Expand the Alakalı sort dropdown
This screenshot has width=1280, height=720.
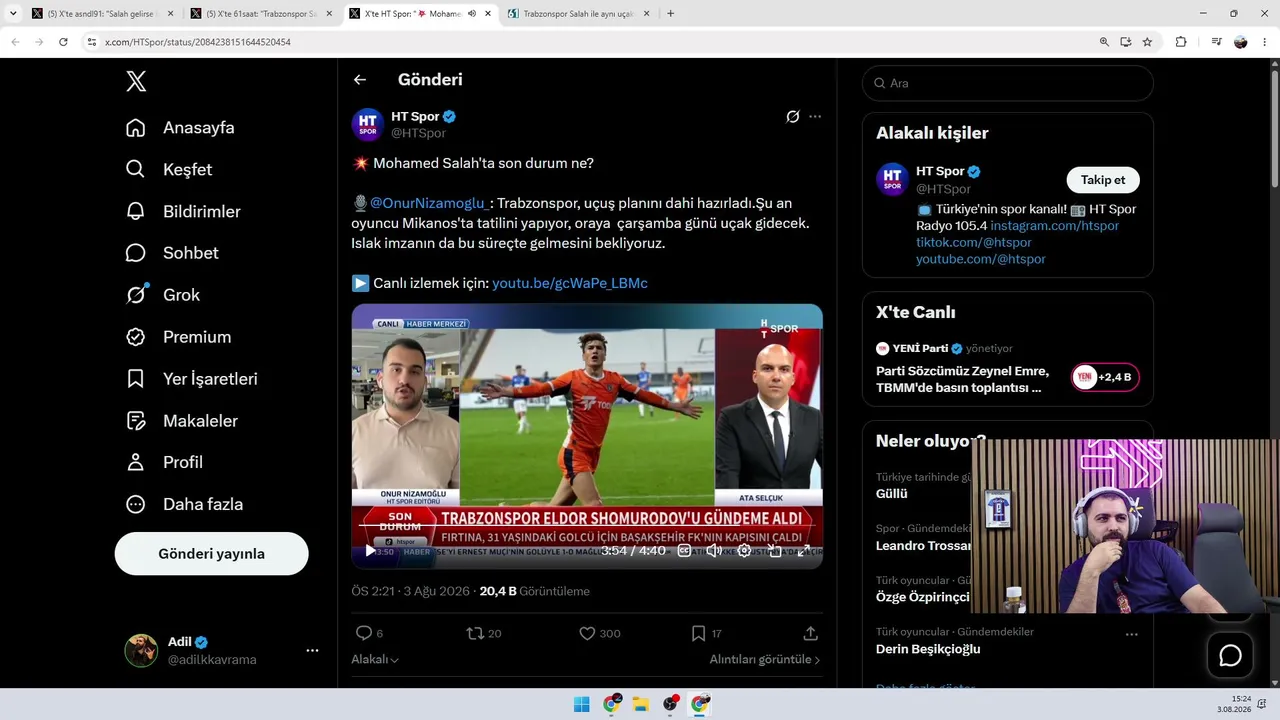[x=375, y=660]
